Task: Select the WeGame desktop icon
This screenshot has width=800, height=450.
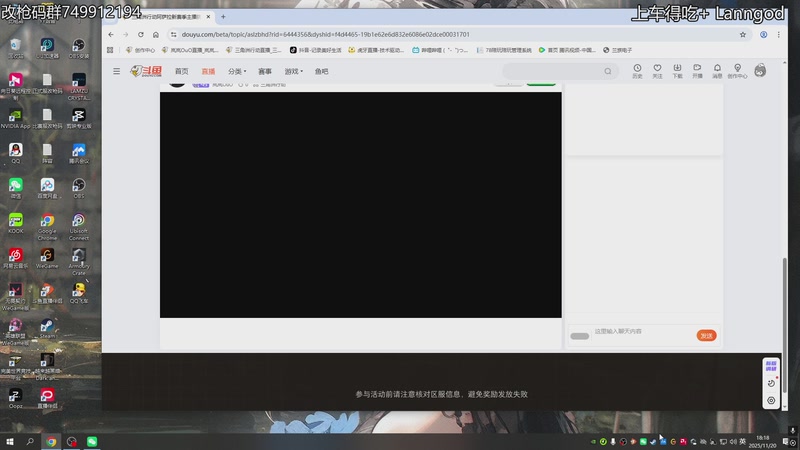Action: click(x=47, y=258)
